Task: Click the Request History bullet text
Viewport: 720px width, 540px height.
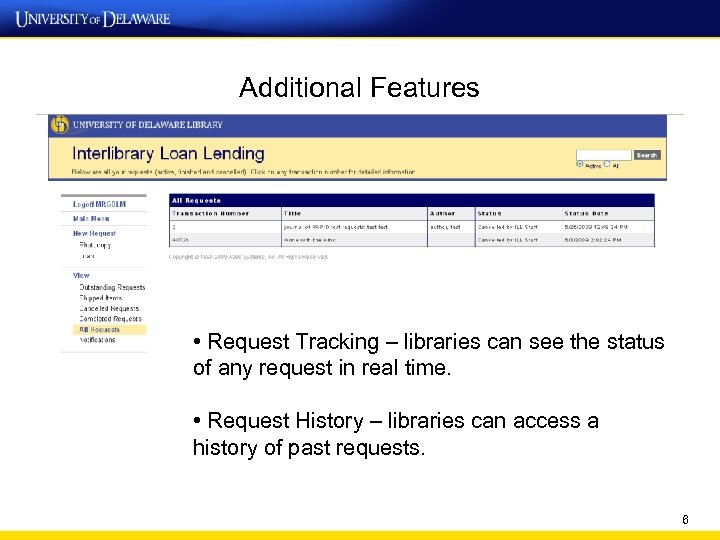Action: click(x=396, y=434)
